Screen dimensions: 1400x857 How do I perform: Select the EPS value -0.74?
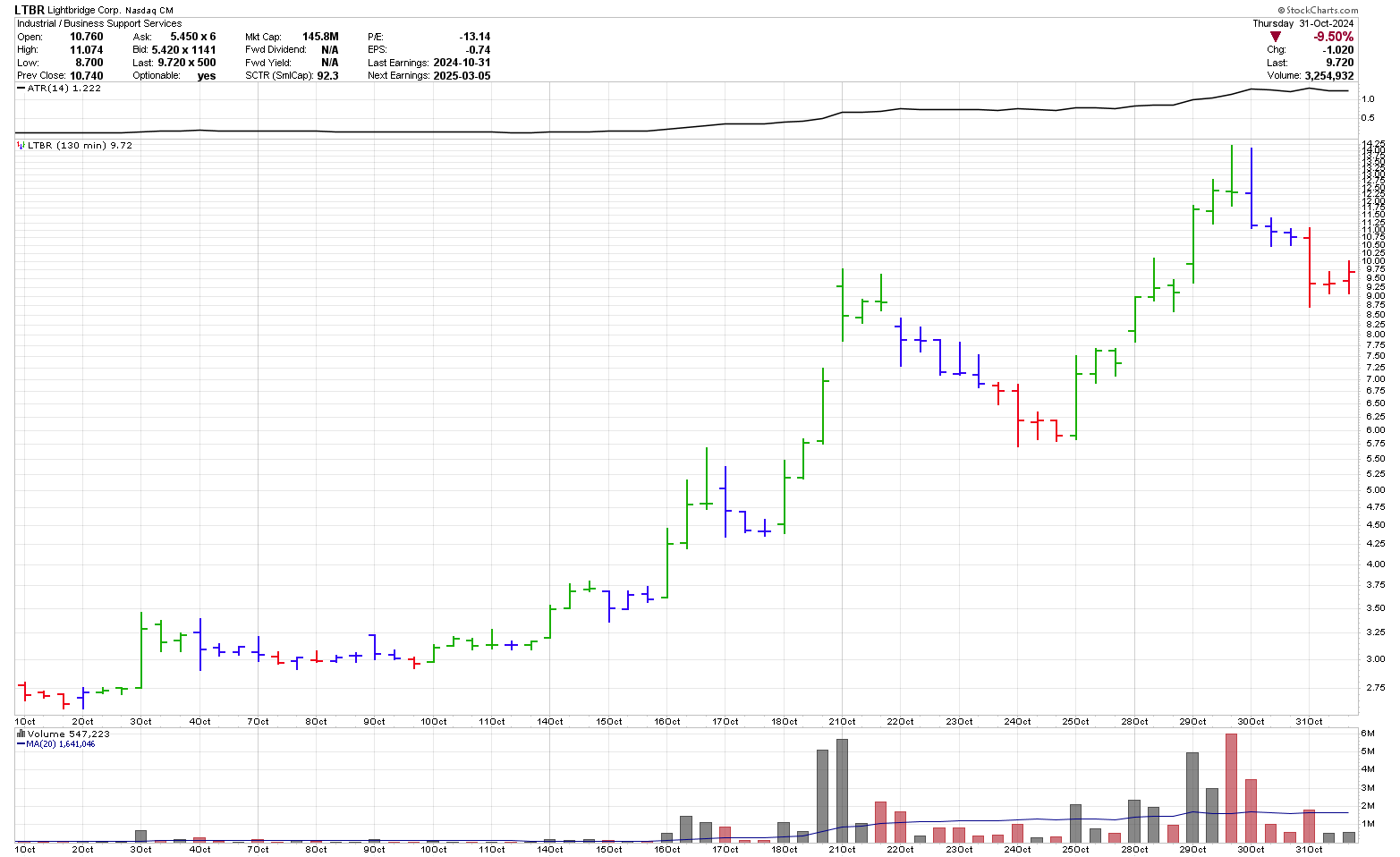pos(478,50)
